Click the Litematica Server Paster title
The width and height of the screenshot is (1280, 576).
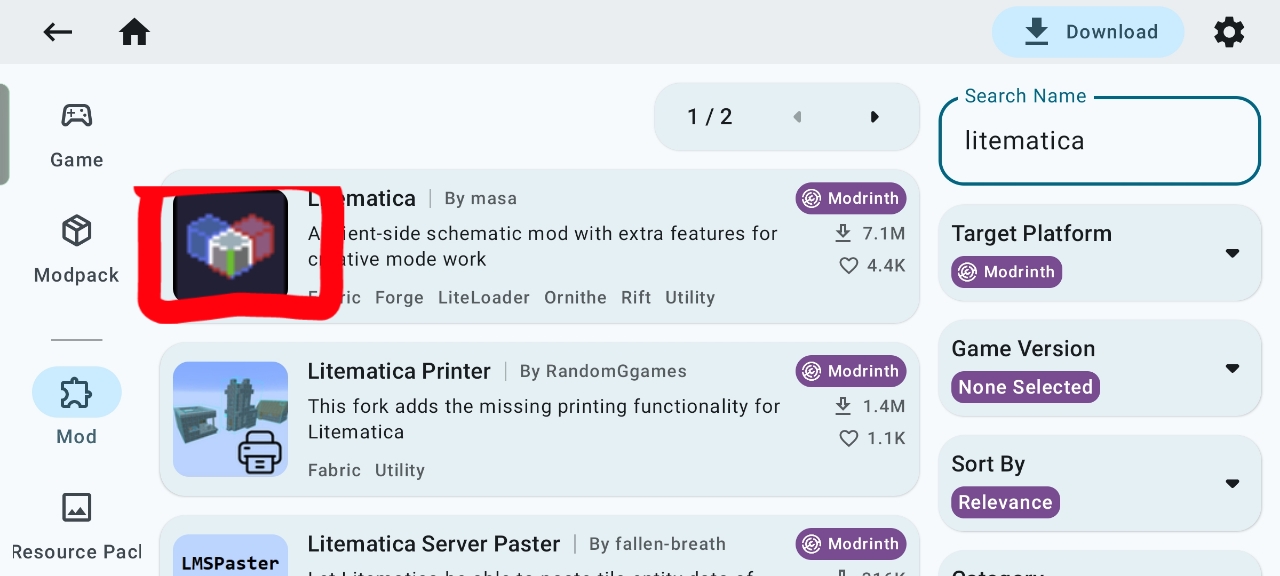[x=434, y=544]
